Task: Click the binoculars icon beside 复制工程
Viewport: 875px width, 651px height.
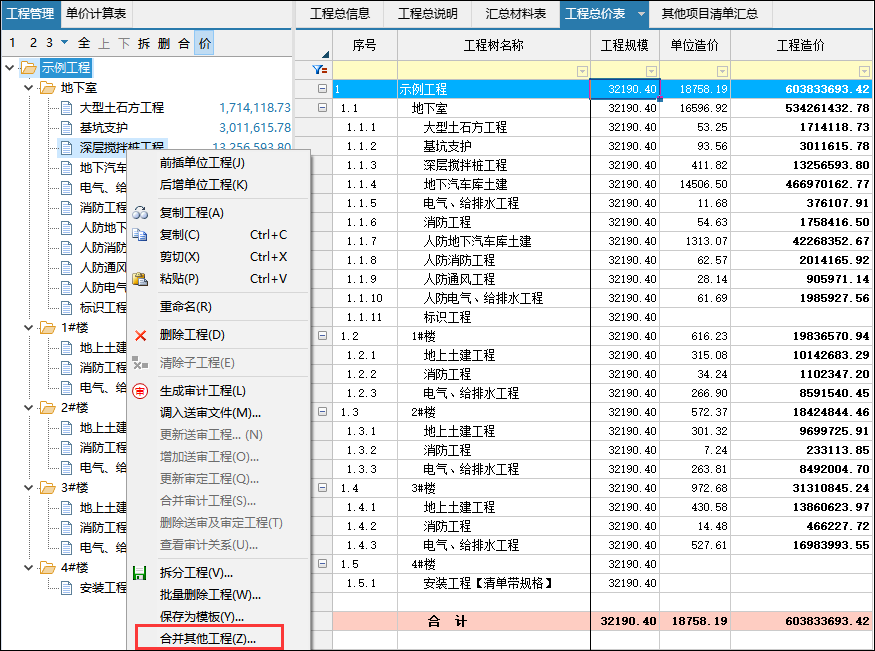Action: click(x=140, y=213)
